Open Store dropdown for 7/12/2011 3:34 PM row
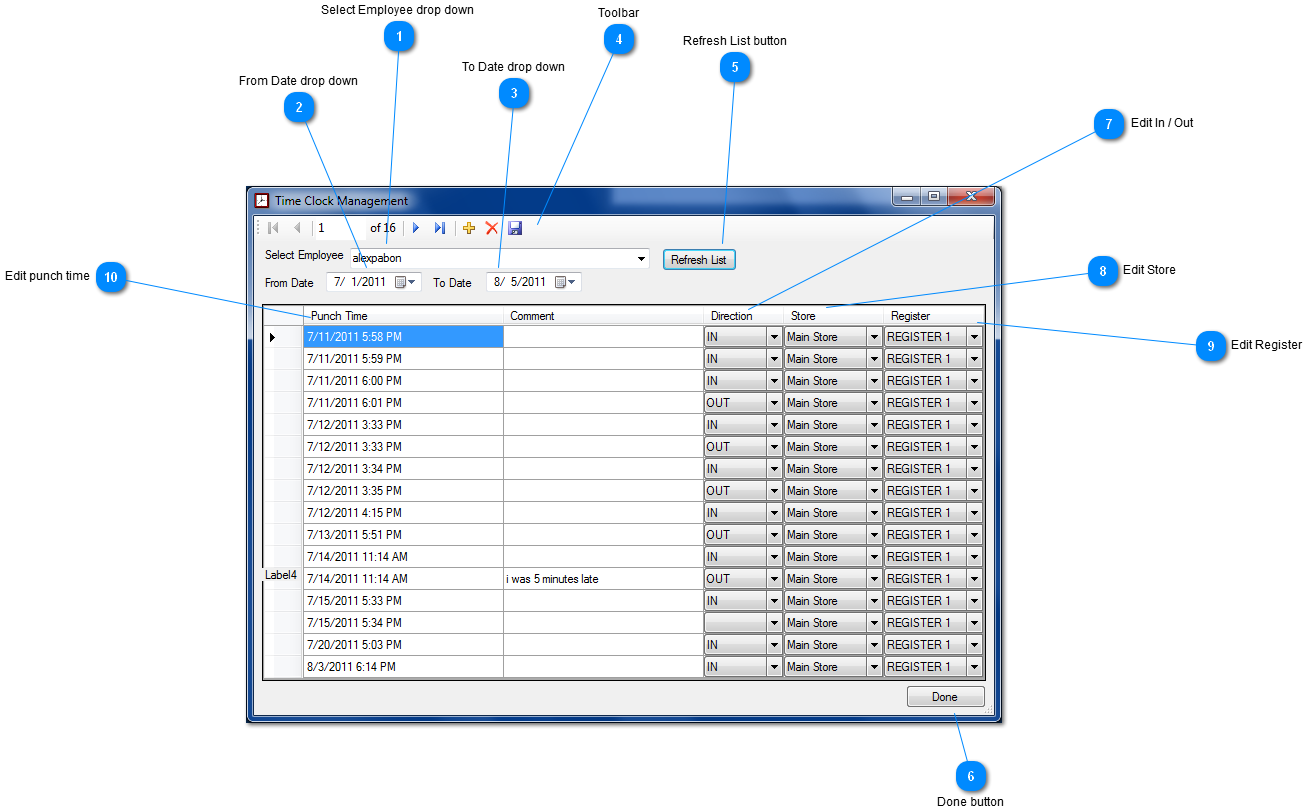The image size is (1306, 812). (874, 469)
